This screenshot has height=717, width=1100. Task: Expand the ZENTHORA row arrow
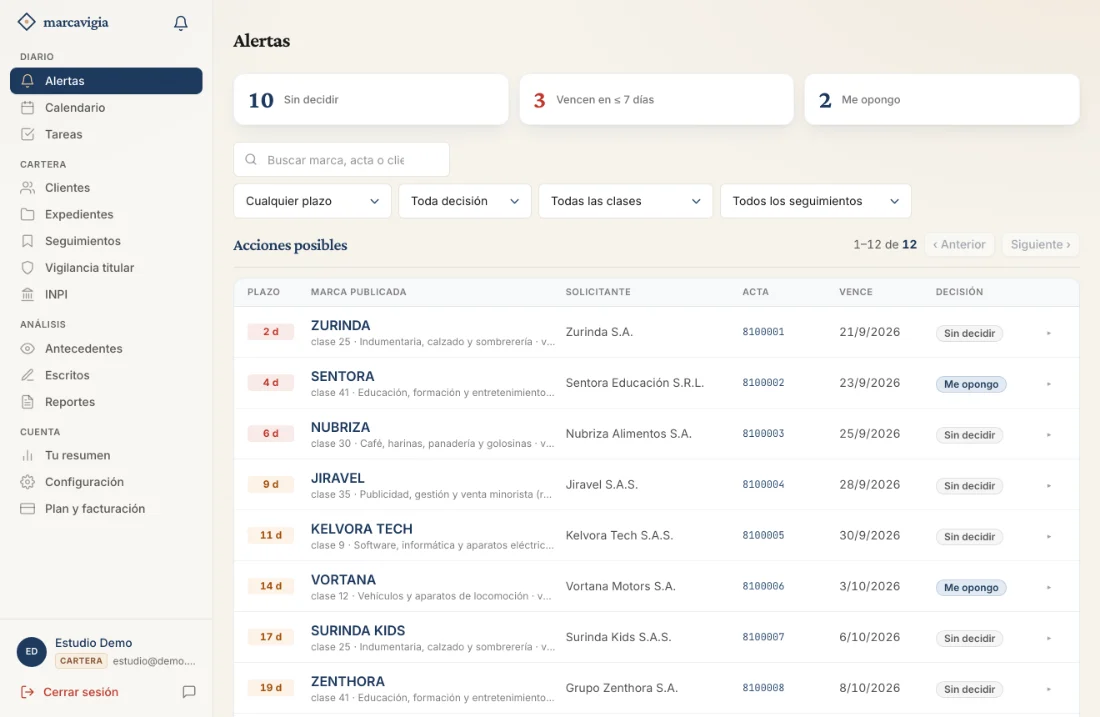coord(1049,689)
